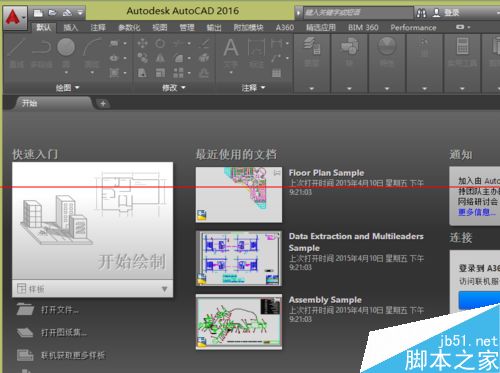Screen dimensions: 500x373
Task: Click the Open file icon in the quick access toolbar
Action: pyautogui.click(x=53, y=13)
